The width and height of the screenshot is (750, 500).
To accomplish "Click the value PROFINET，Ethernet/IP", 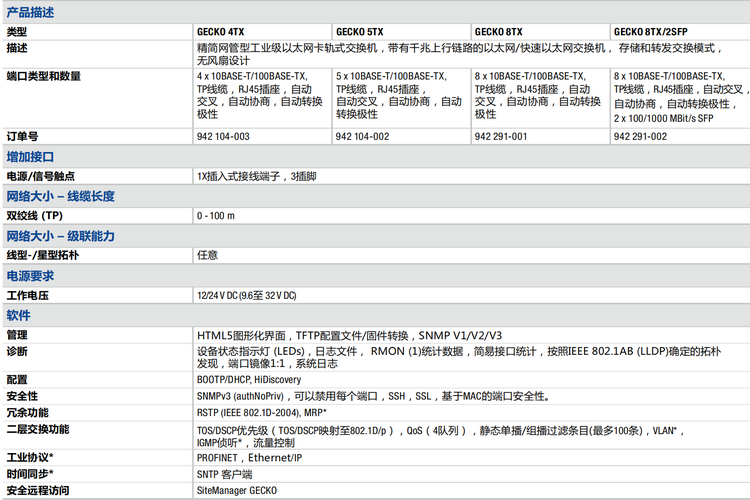I will pos(250,457).
